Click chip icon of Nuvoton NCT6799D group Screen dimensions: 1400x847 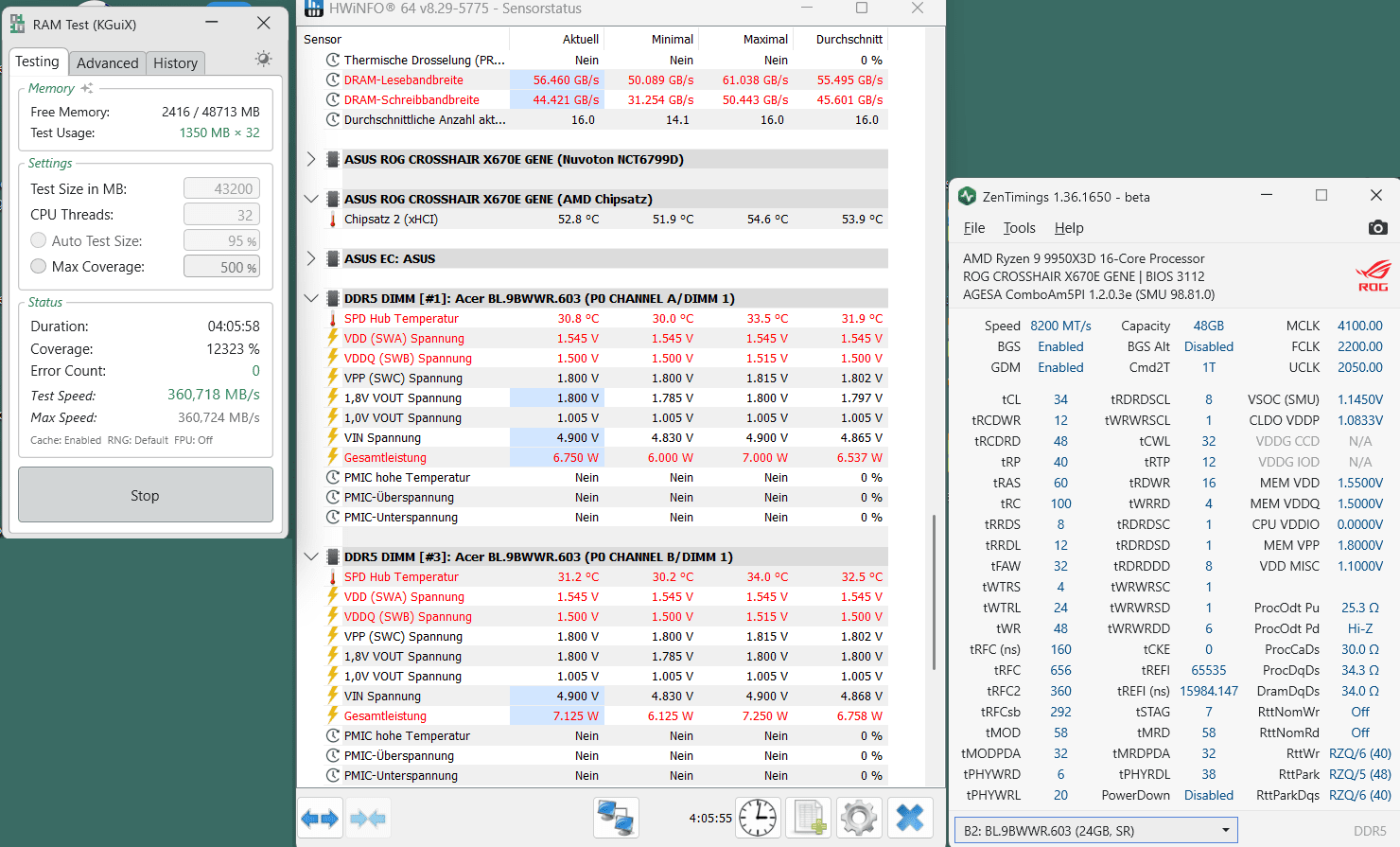(x=333, y=159)
